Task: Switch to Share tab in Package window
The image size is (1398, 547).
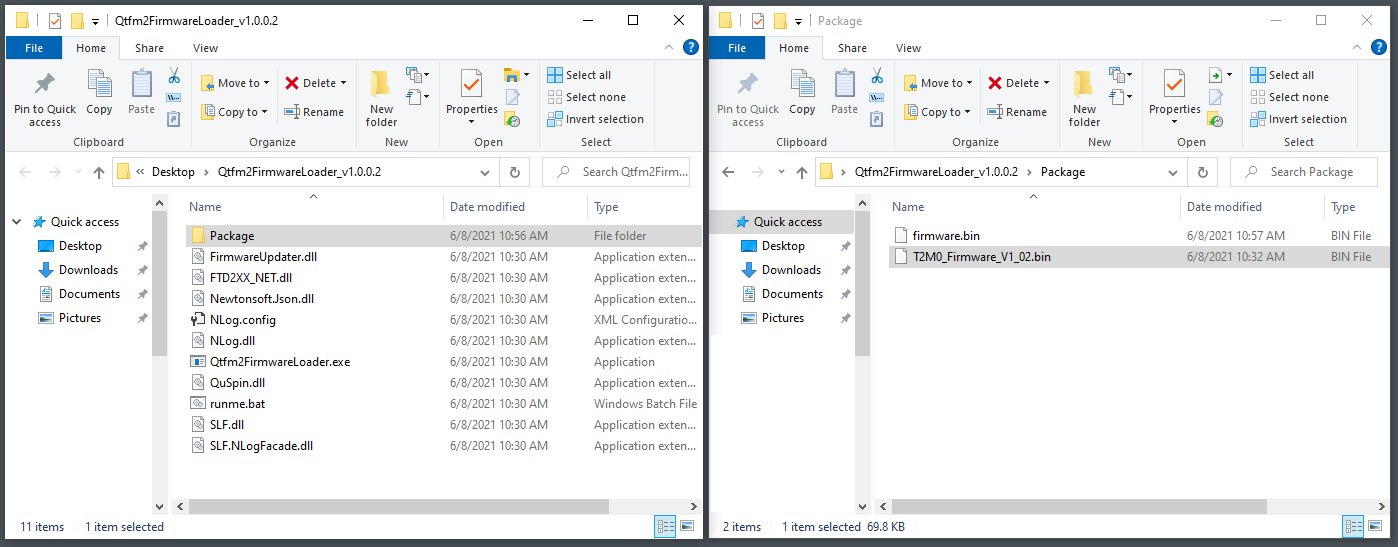Action: click(853, 47)
